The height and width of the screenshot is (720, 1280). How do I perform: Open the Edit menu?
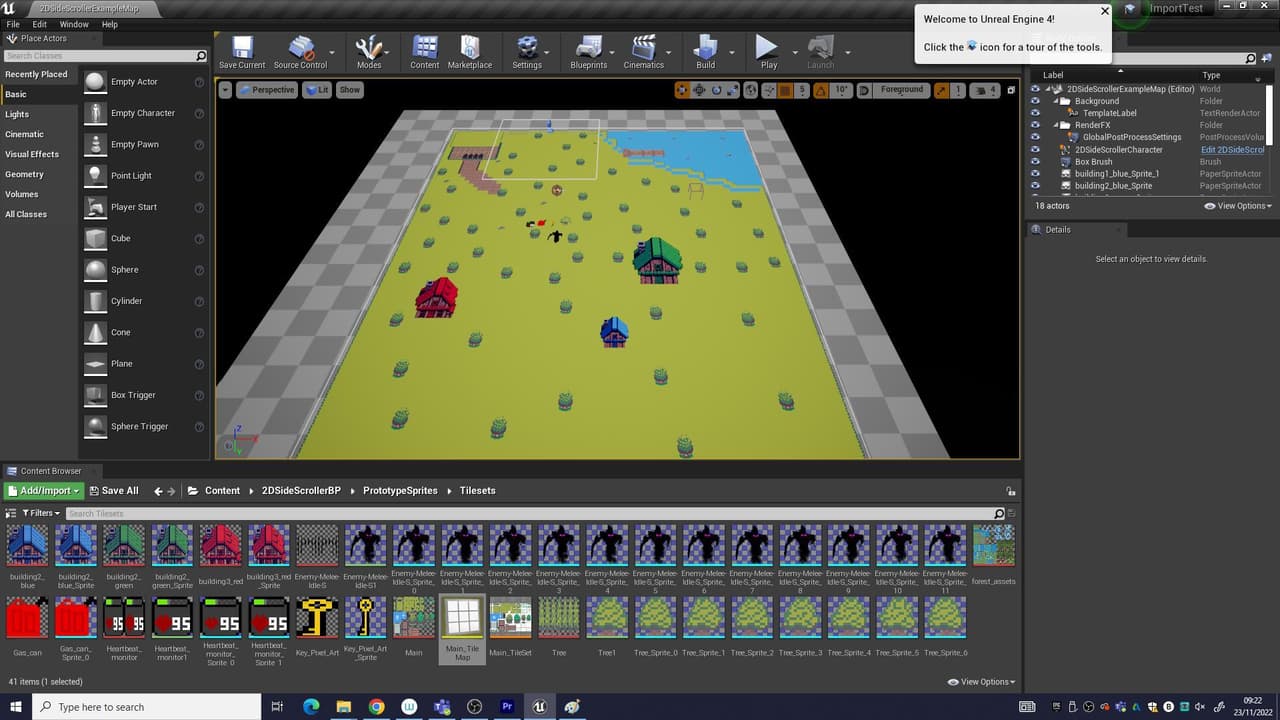pyautogui.click(x=40, y=24)
